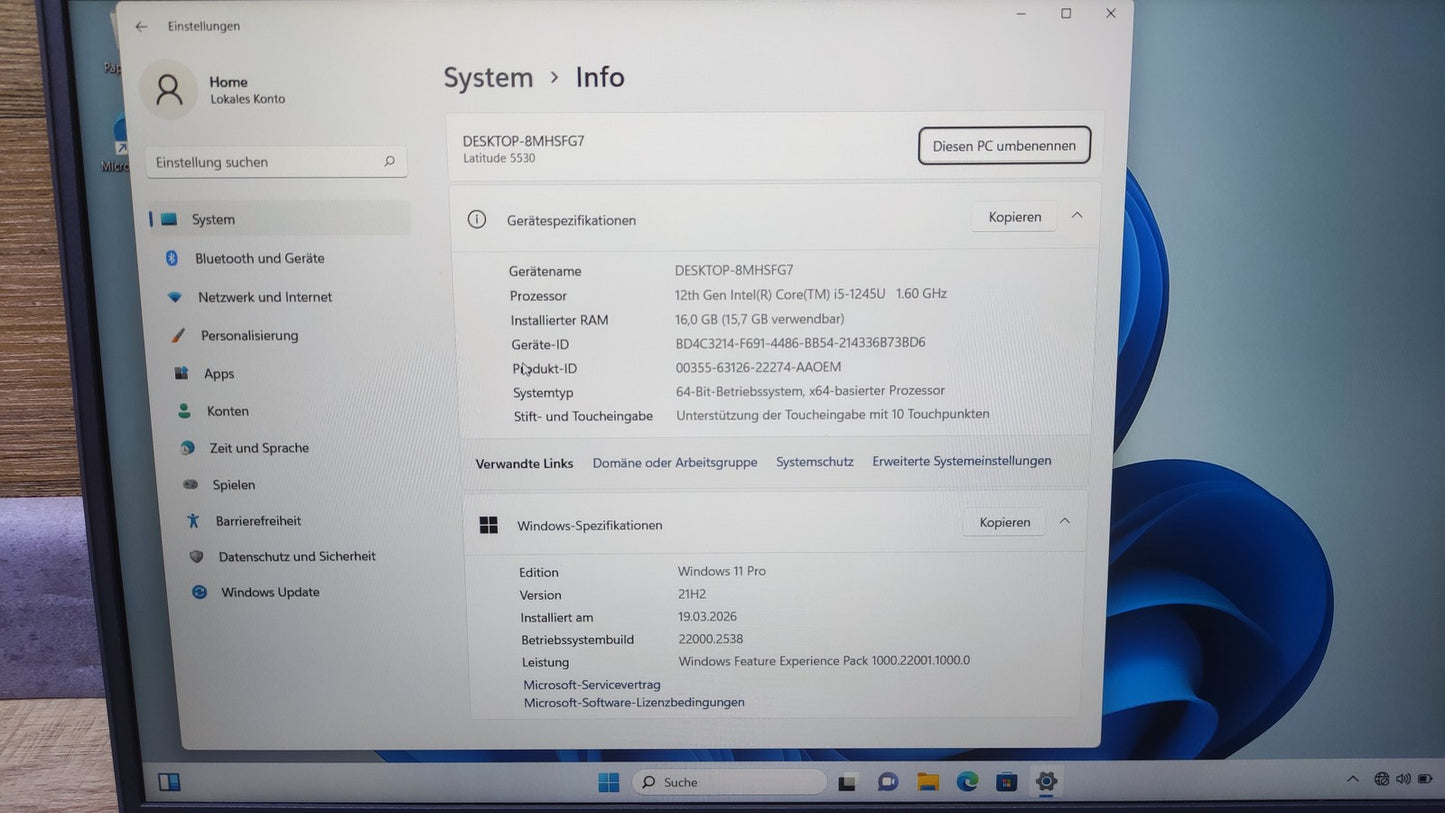Copy the Gerätespezifikationen with Kopieren
The image size is (1445, 813).
pos(1014,217)
